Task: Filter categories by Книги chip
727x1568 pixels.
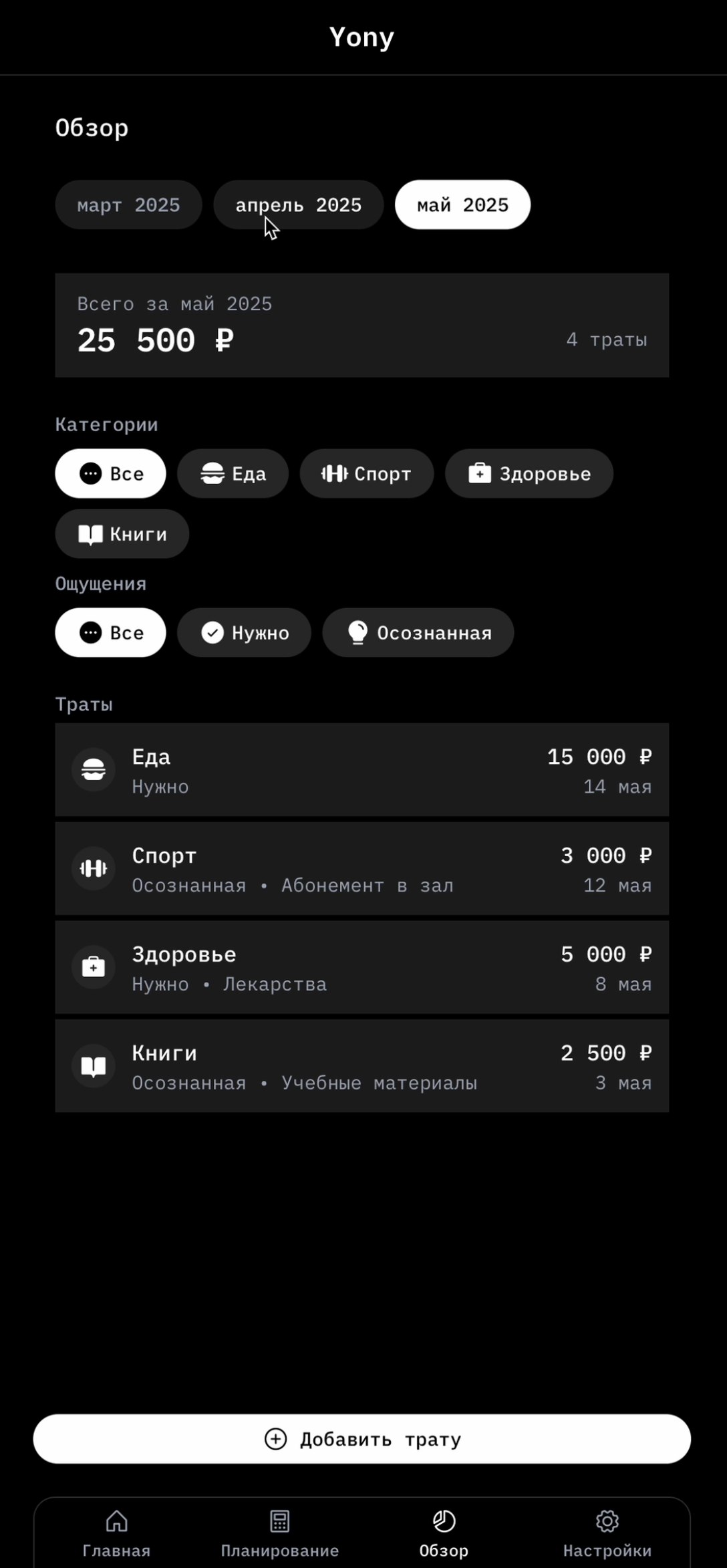Action: pos(122,533)
